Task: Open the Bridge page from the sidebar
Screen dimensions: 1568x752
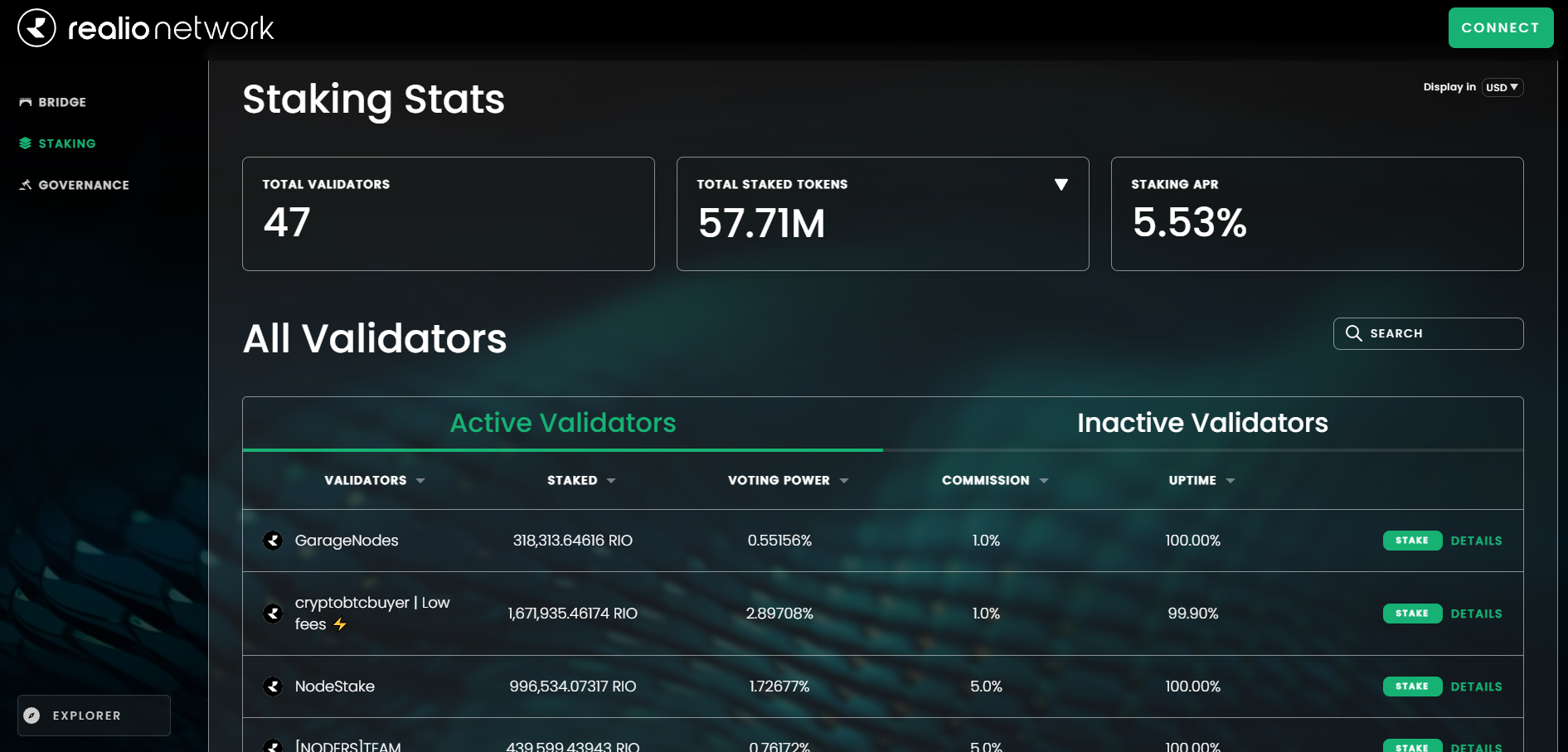Action: pos(62,102)
